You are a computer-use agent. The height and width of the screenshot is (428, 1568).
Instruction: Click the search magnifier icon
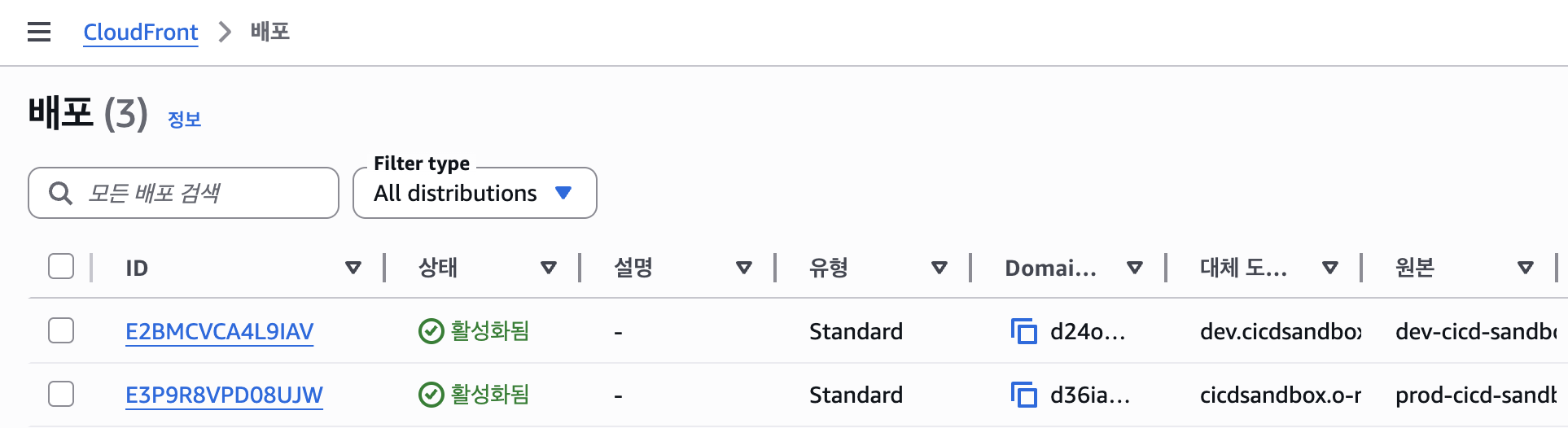point(60,193)
